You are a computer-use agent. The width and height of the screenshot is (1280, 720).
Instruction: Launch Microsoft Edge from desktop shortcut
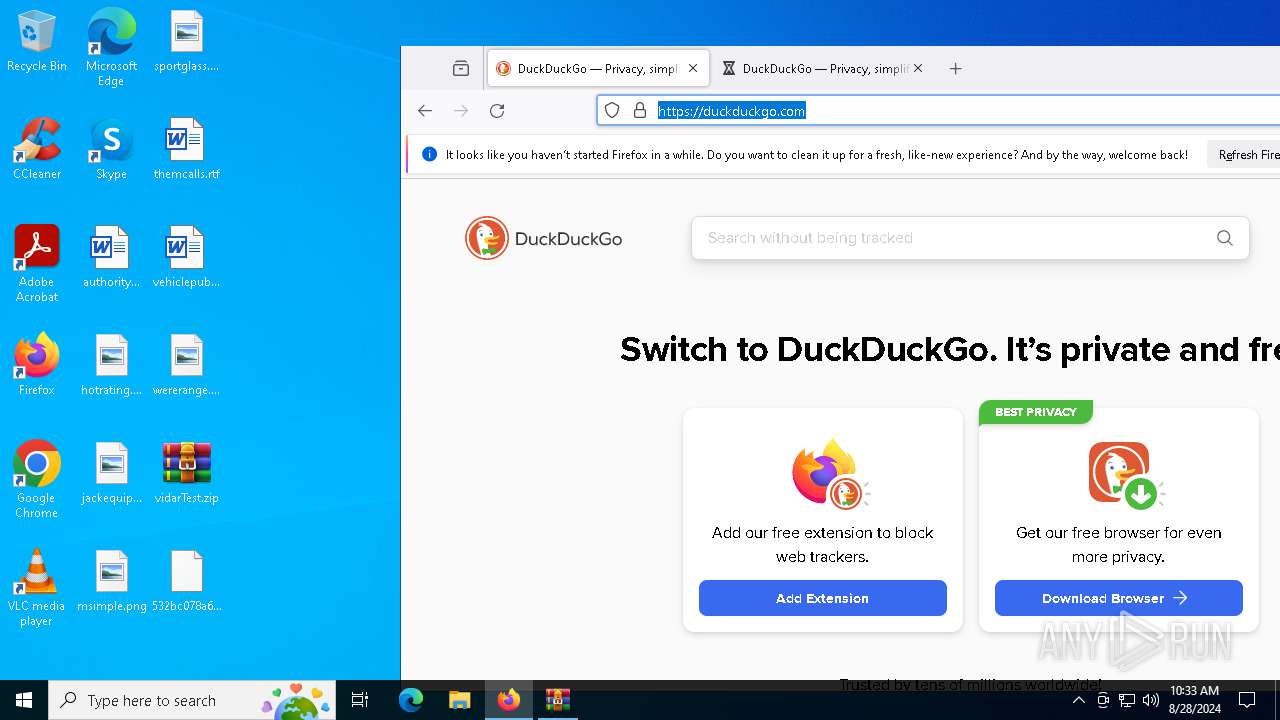point(111,48)
